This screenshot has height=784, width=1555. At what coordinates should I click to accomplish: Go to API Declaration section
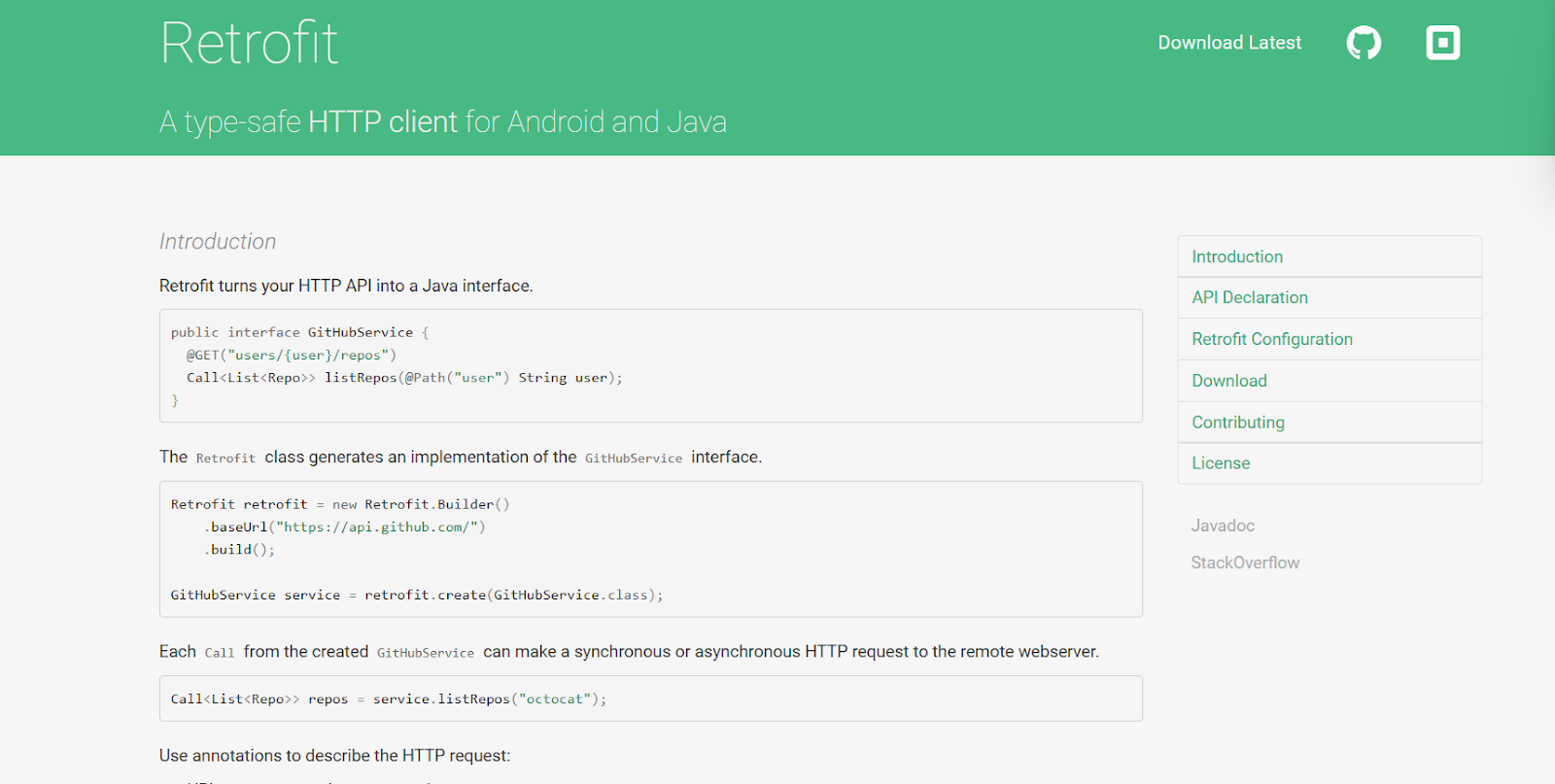pos(1330,297)
